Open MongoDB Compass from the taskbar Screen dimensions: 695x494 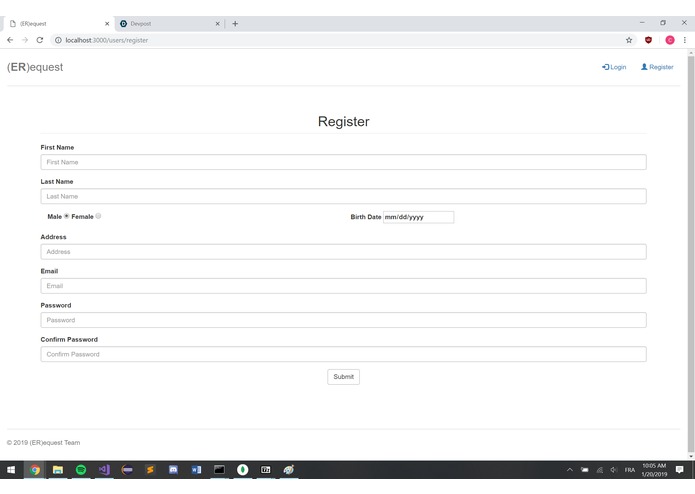click(242, 470)
